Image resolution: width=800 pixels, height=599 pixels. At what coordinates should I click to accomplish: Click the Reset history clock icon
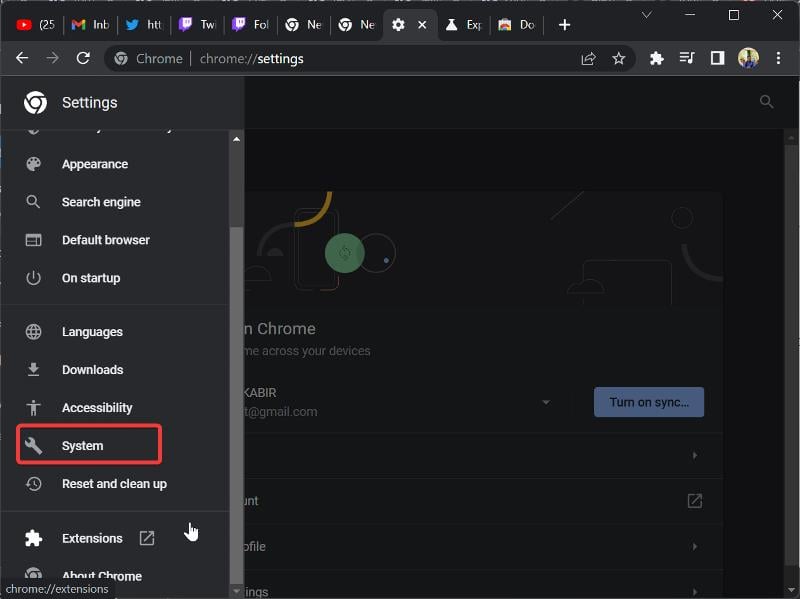coord(34,484)
